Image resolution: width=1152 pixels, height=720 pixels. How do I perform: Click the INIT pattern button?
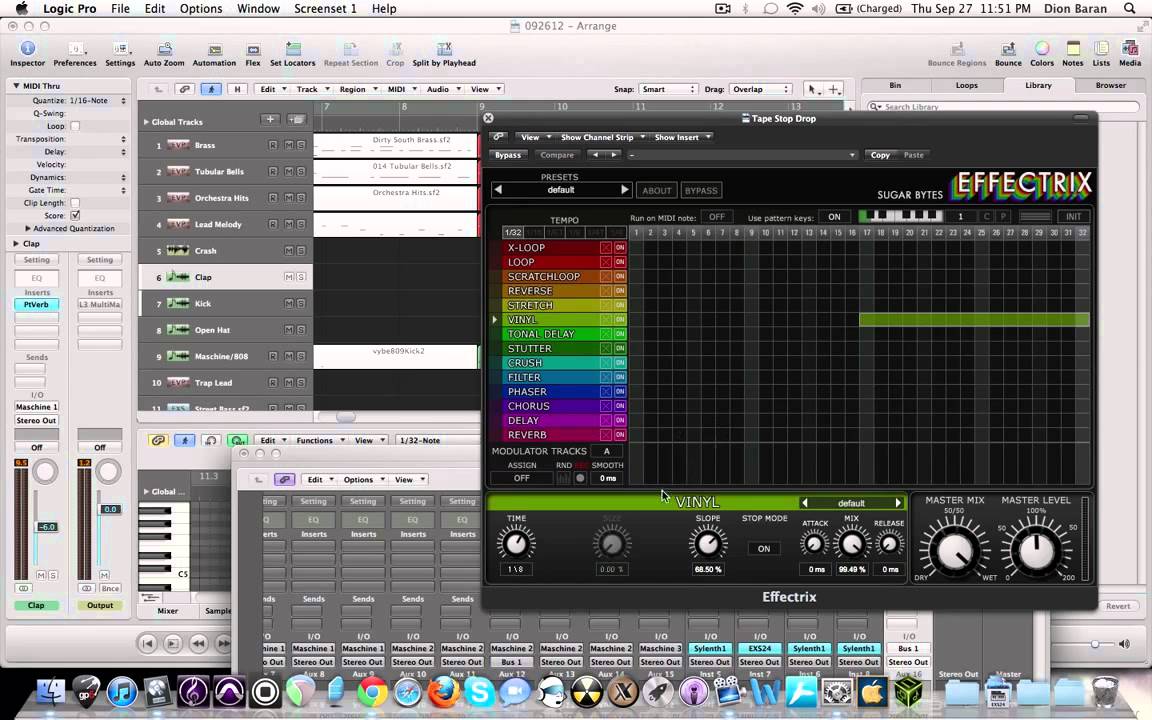coord(1073,217)
